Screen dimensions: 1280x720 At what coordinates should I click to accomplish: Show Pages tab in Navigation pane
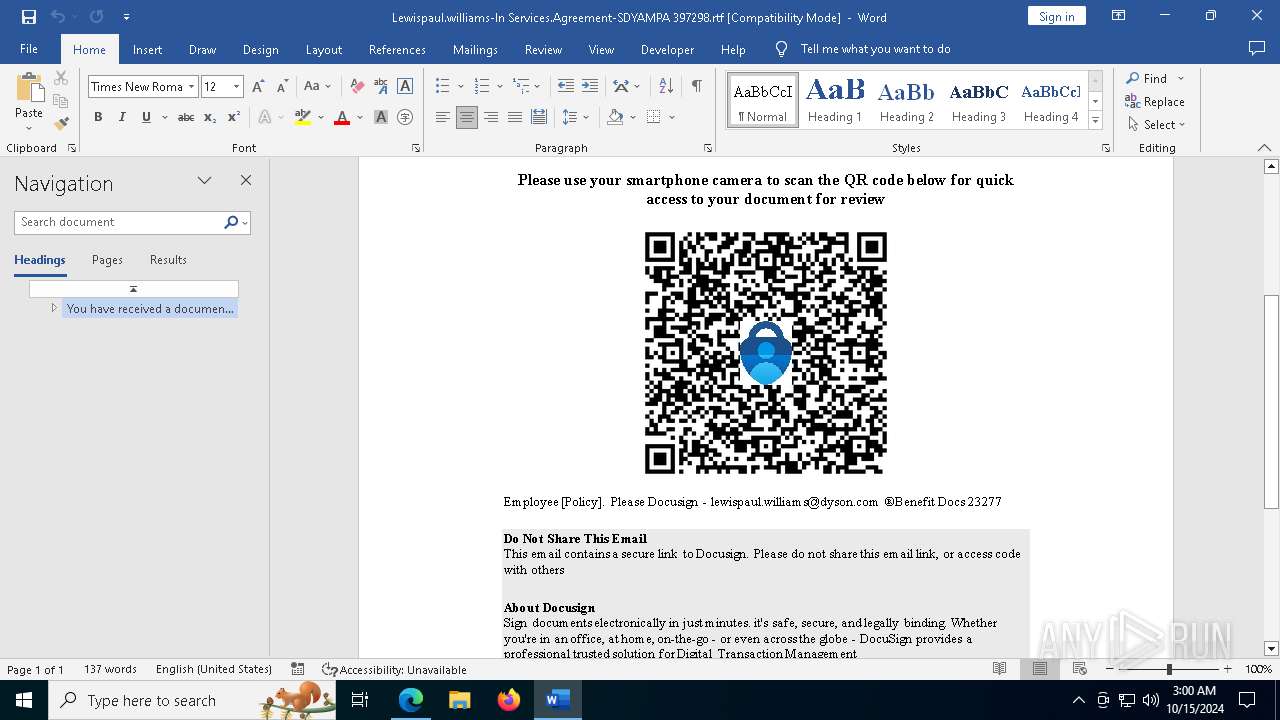pyautogui.click(x=107, y=260)
